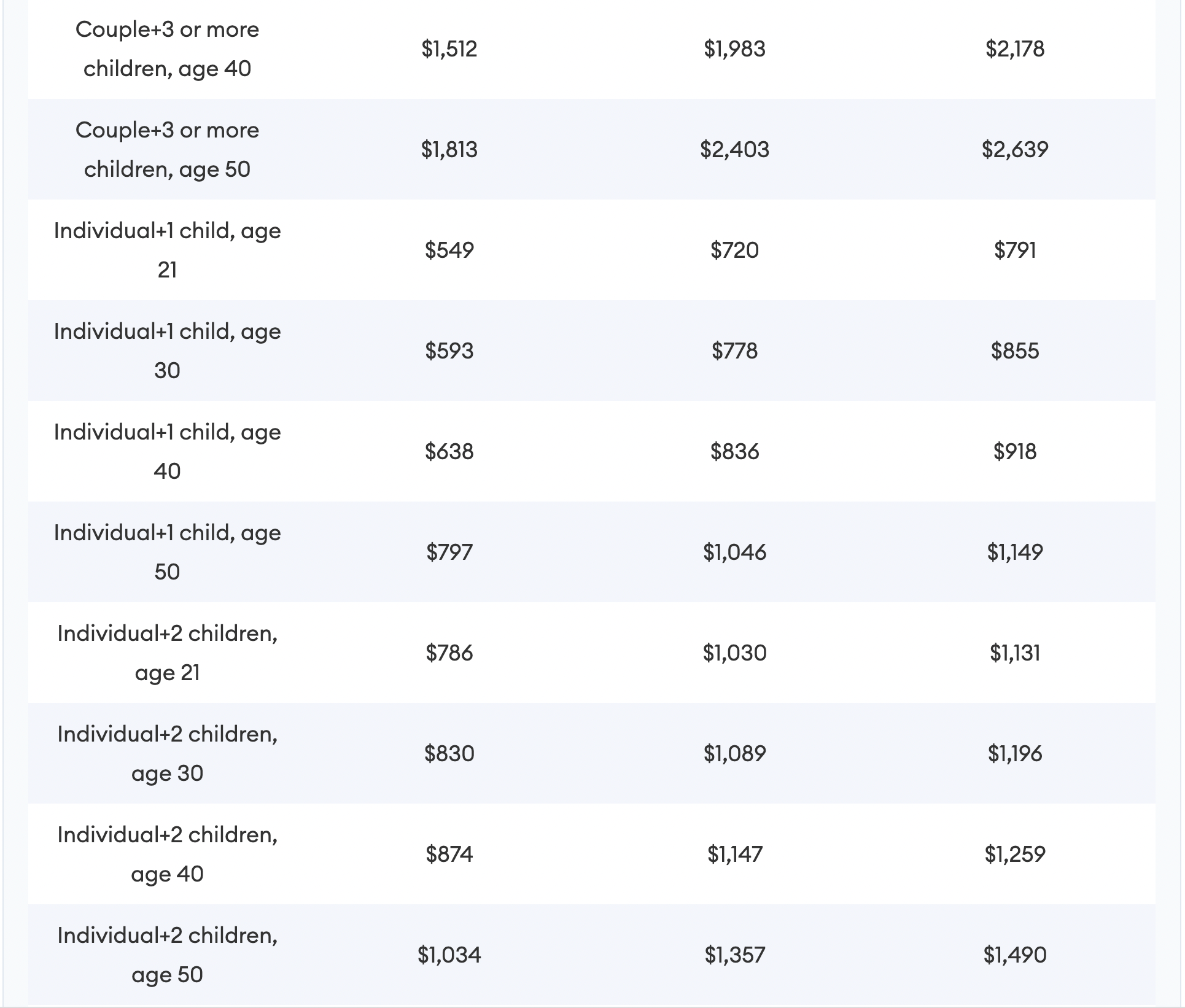1185x1008 pixels.
Task: Click the $1,147 price value
Action: coord(734,855)
